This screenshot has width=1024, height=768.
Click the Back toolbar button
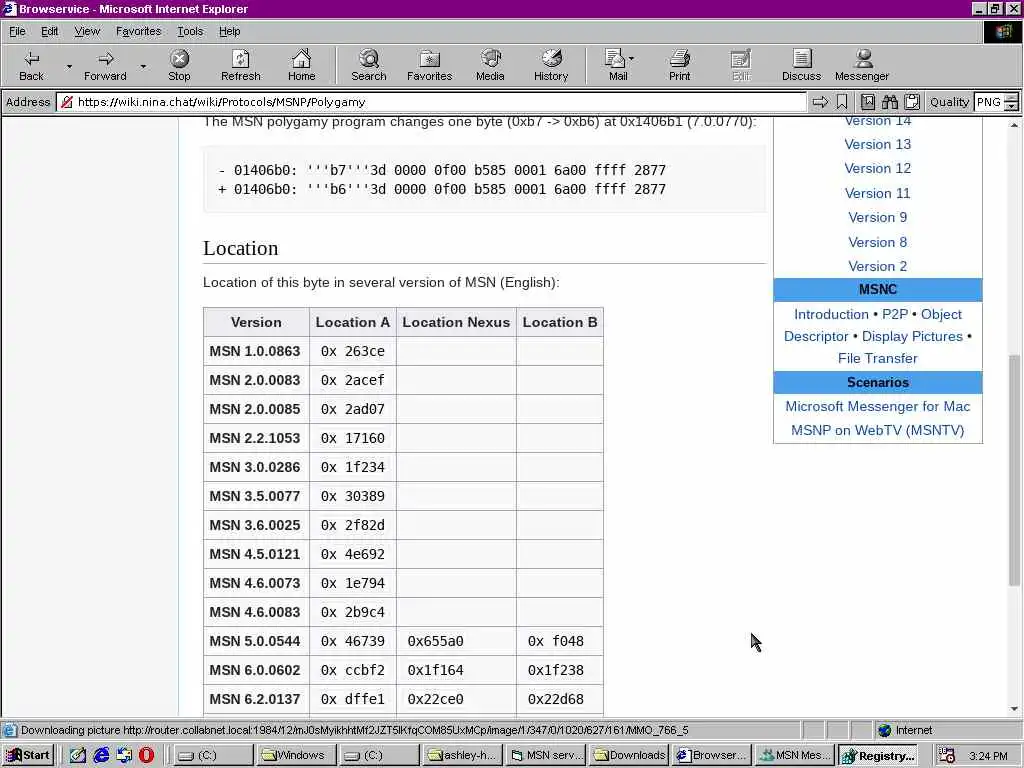(x=31, y=65)
